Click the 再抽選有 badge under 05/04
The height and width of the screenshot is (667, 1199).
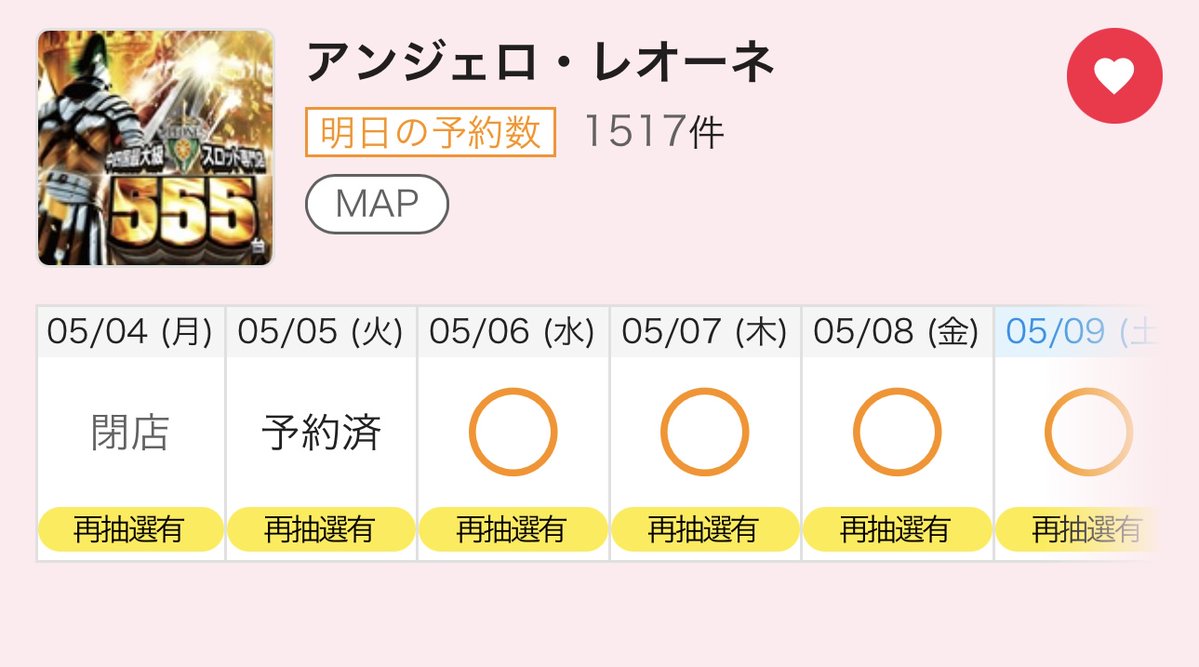(130, 529)
